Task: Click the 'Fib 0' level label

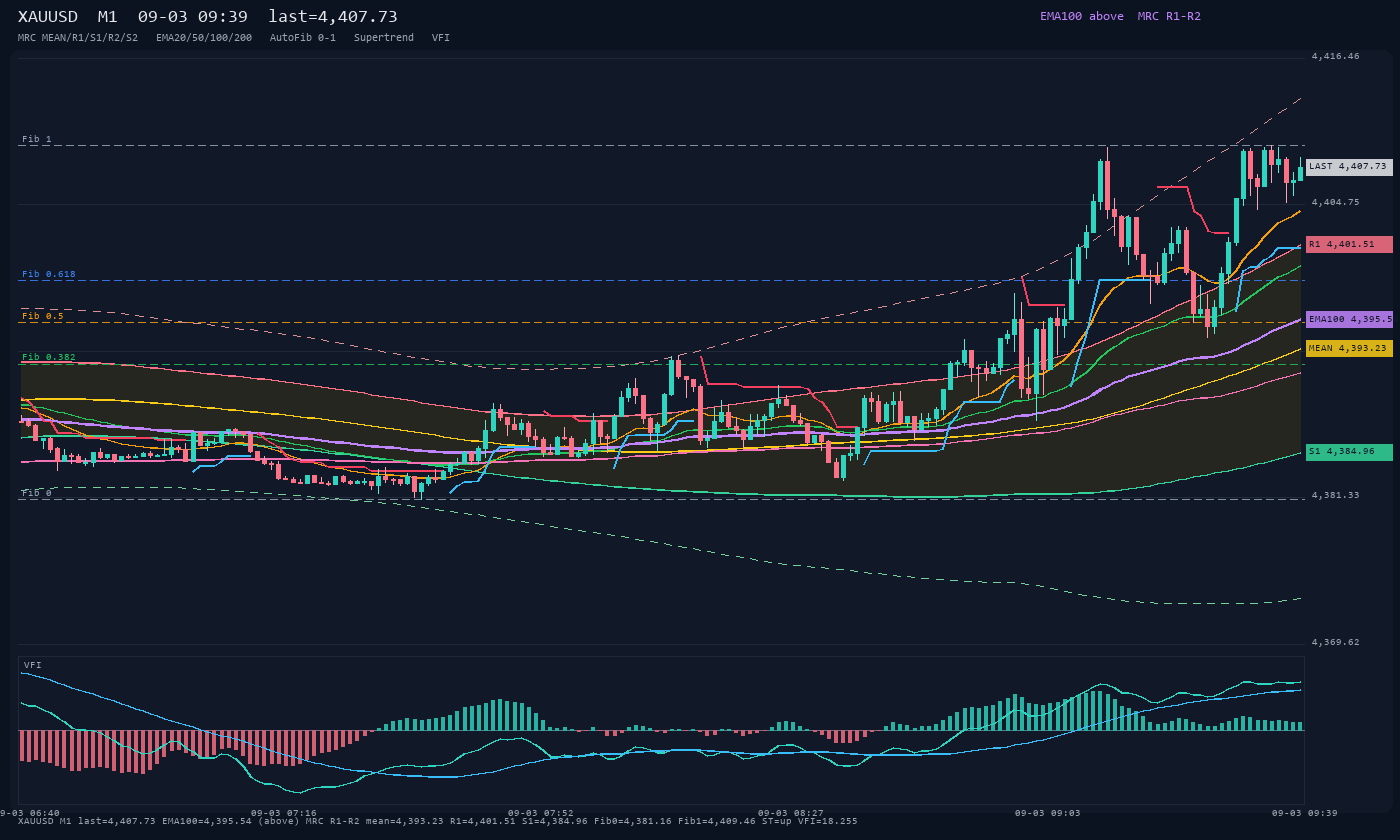Action: 37,493
